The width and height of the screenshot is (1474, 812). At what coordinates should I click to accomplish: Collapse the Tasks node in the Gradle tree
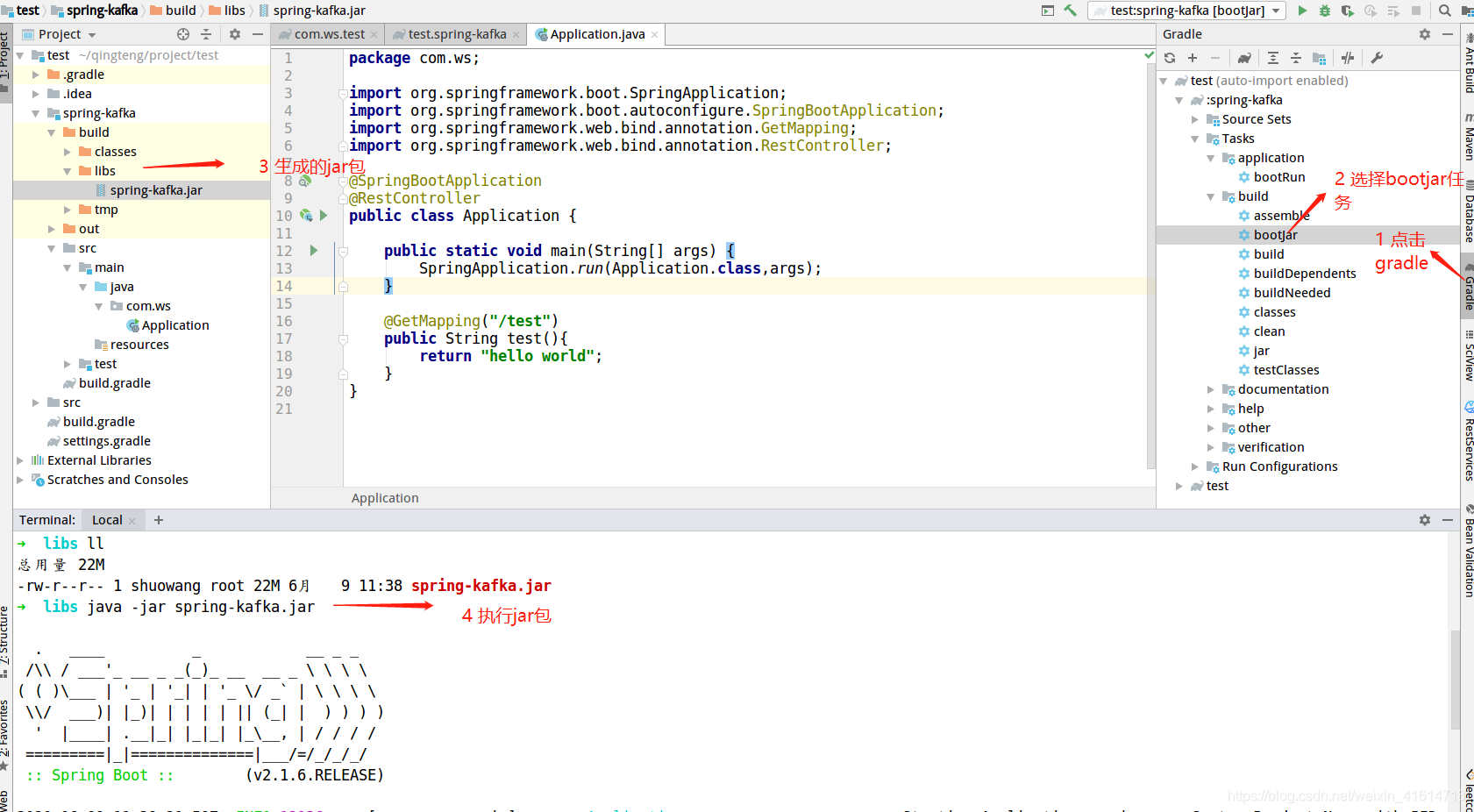pos(1195,139)
